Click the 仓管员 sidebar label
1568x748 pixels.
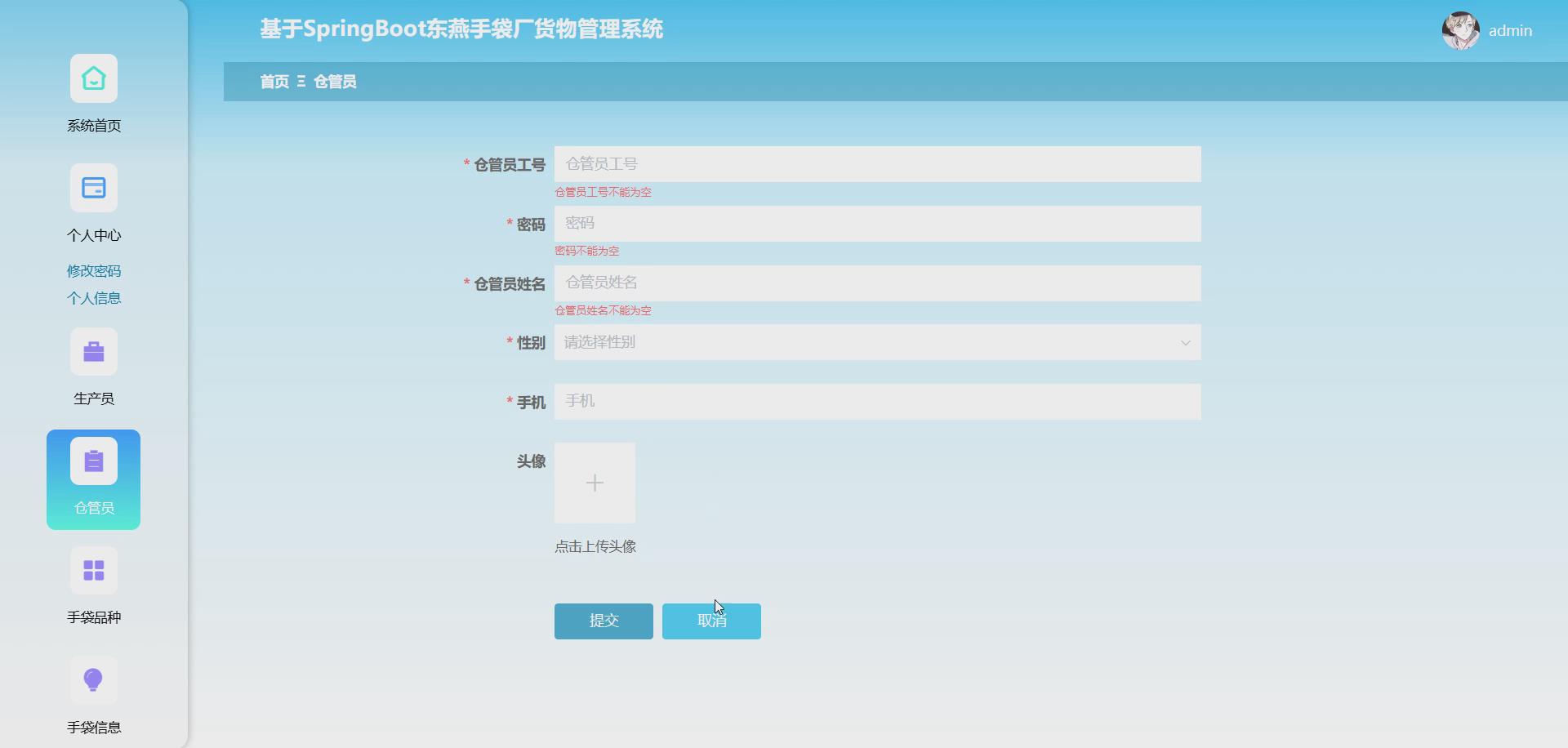click(94, 508)
